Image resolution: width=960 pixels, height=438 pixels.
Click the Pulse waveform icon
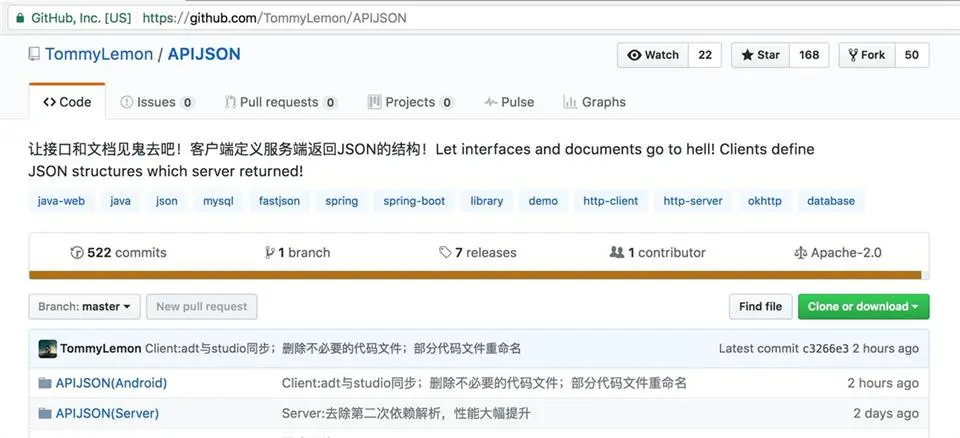point(490,102)
